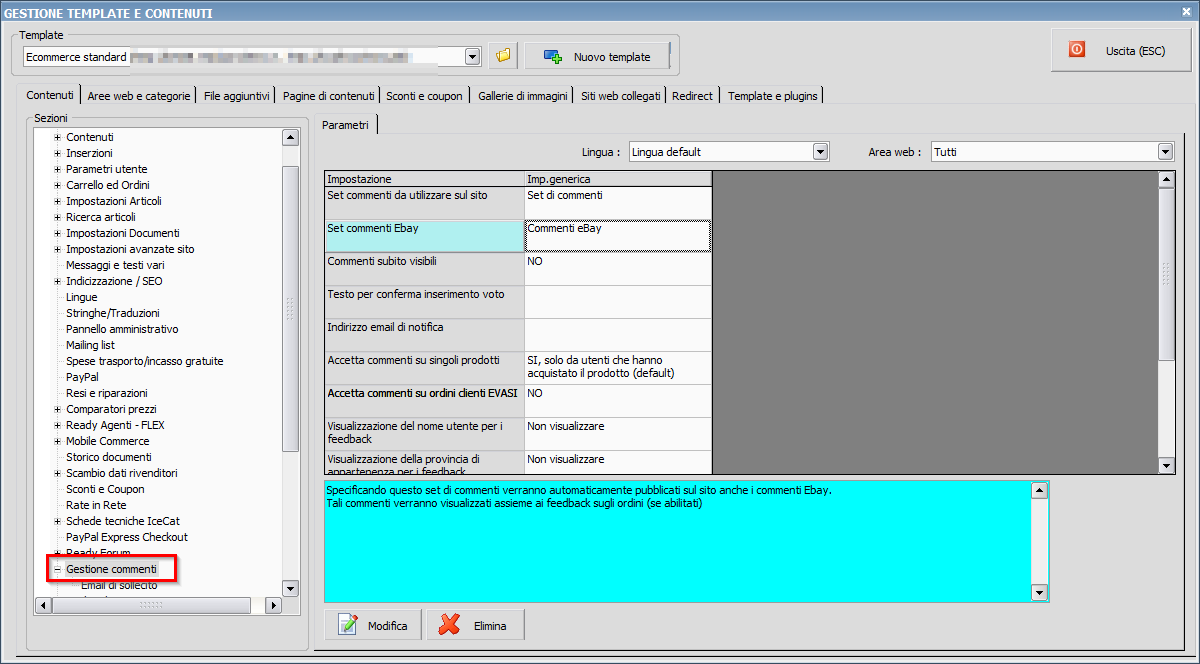The image size is (1200, 664).
Task: Click the Set commenti Ebay row
Action: click(518, 236)
